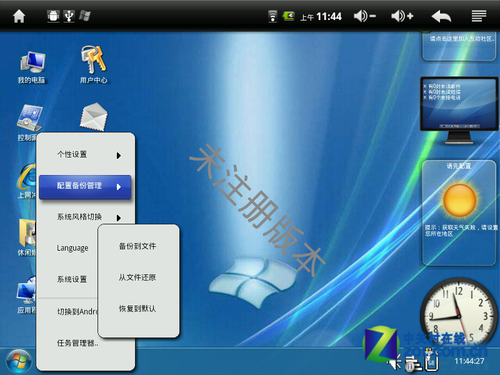Click the monitor notification widget
500x375 pixels.
click(x=459, y=110)
